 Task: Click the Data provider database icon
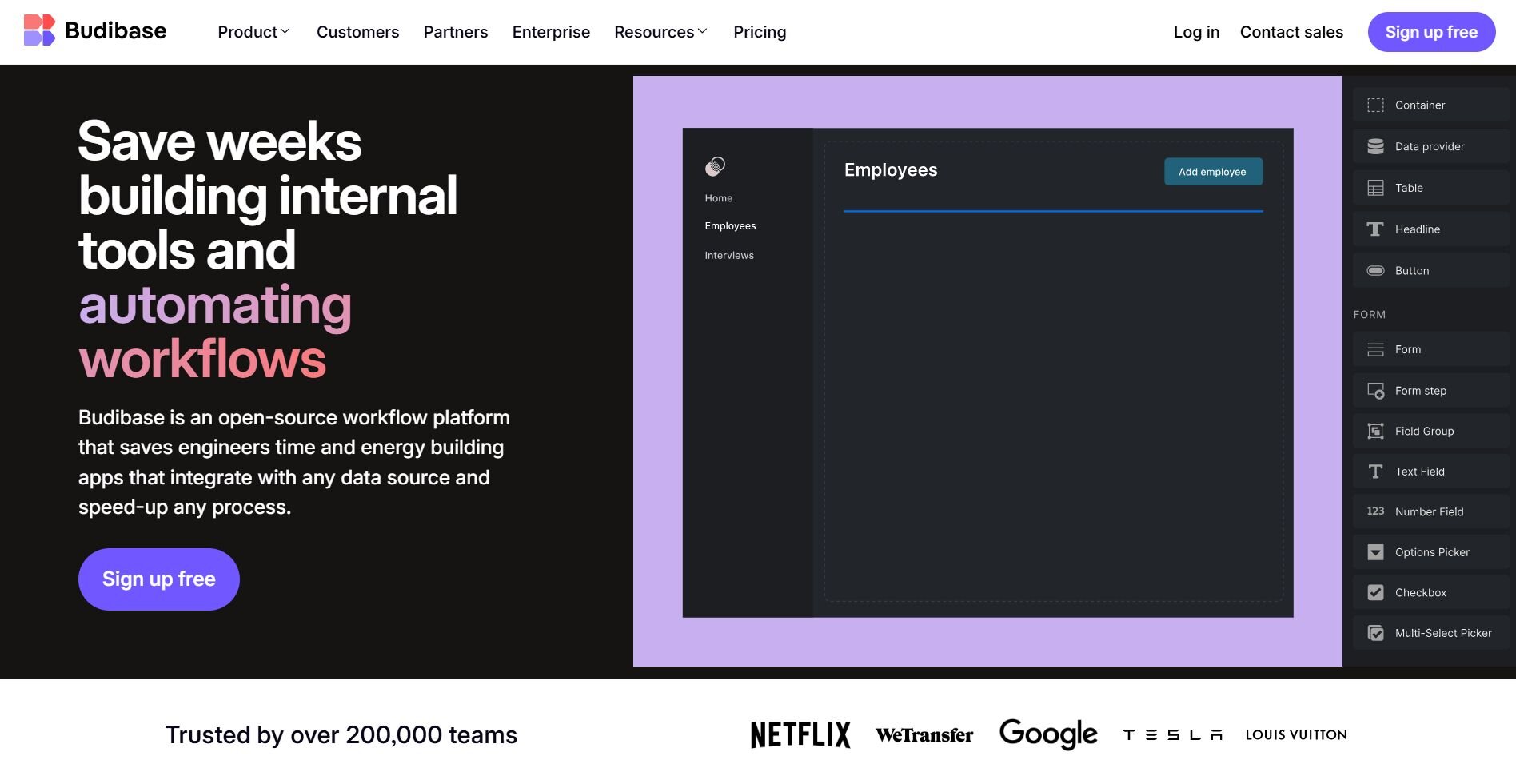coord(1375,147)
